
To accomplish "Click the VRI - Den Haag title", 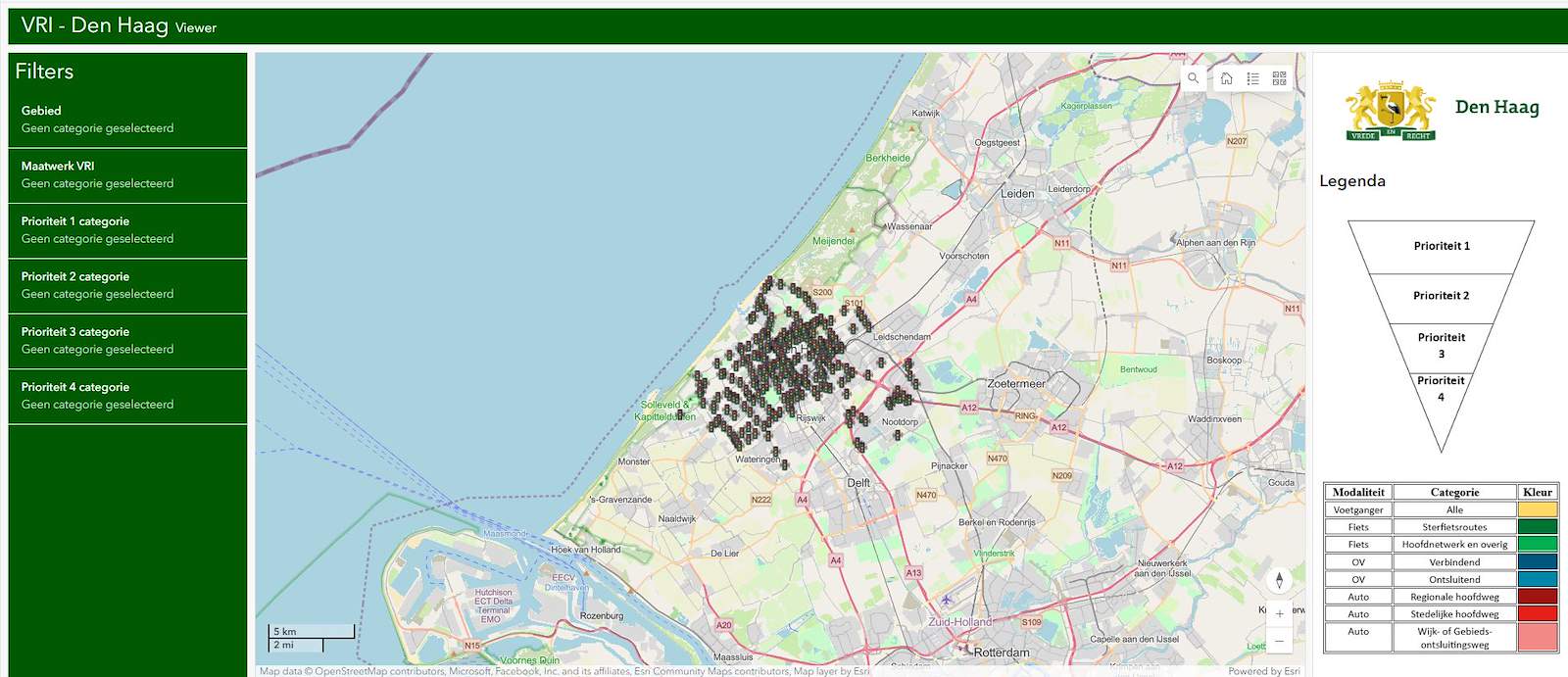I will [x=95, y=25].
